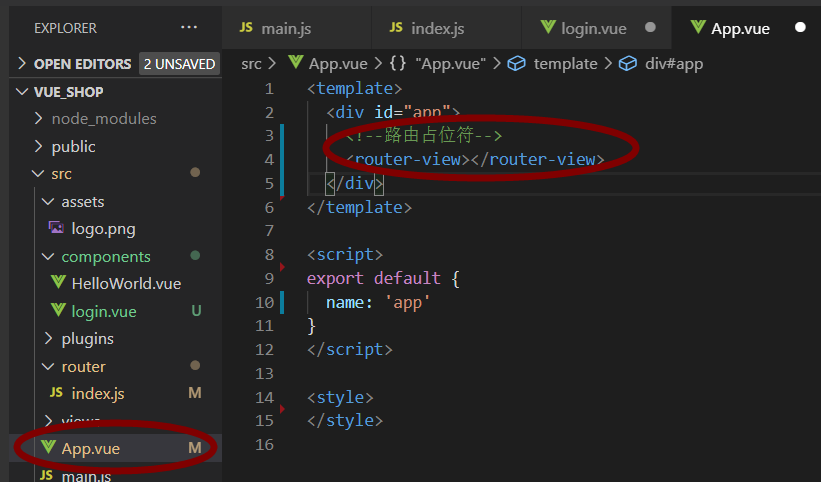Click the opening <style> tag line
The width and height of the screenshot is (821, 482).
(x=340, y=398)
